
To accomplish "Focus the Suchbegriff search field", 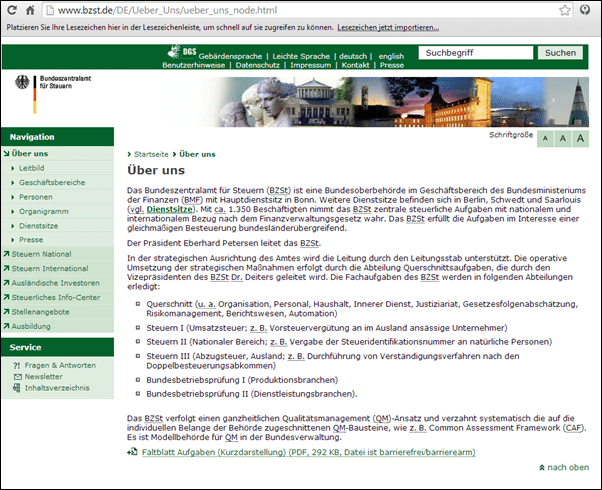I will [476, 53].
